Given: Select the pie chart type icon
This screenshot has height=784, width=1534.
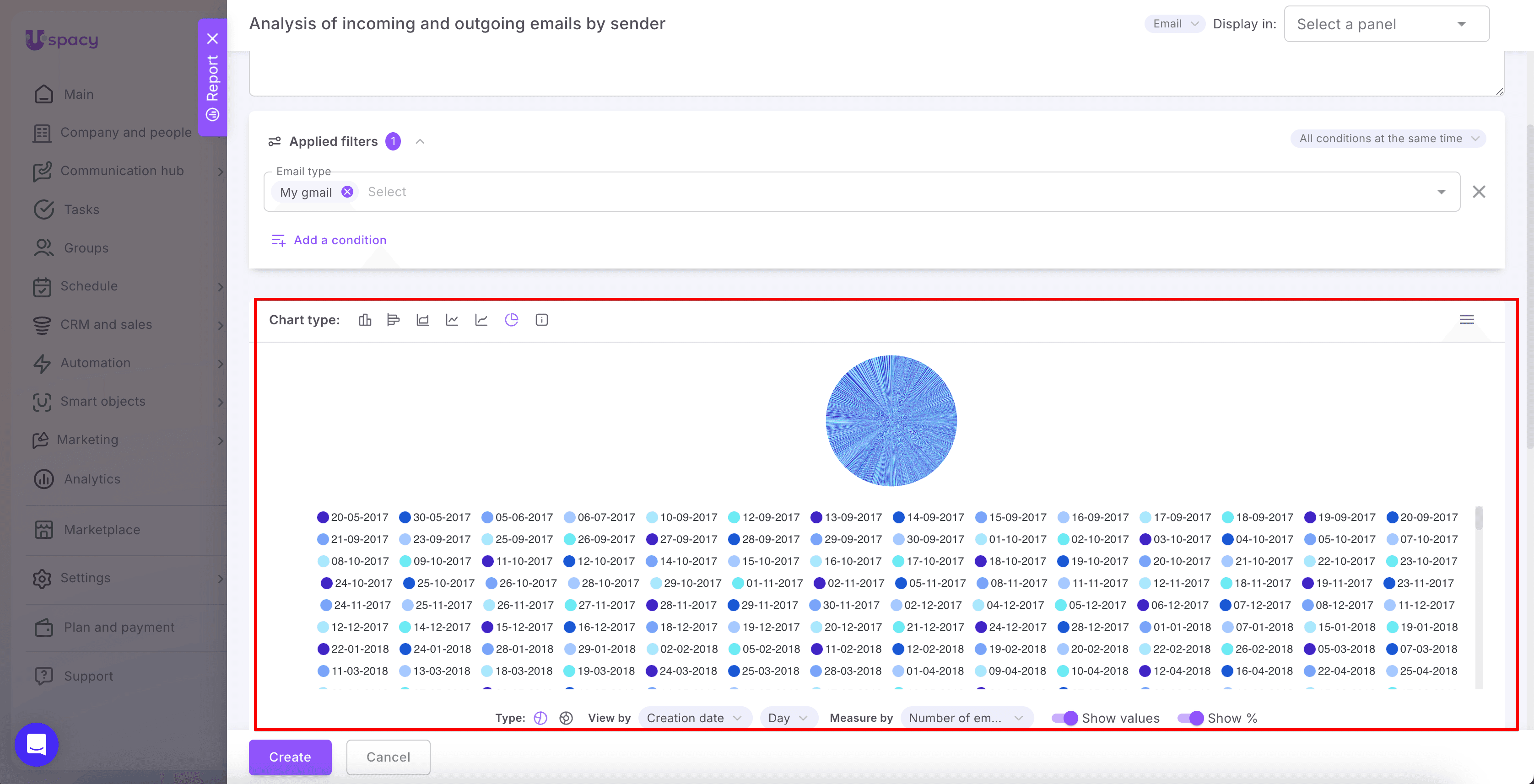Looking at the screenshot, I should [x=512, y=320].
